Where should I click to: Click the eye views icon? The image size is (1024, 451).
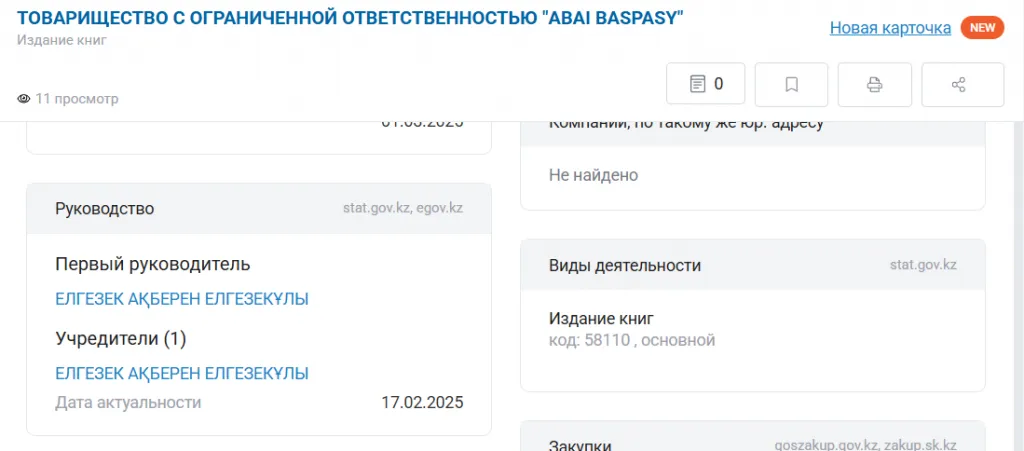24,99
